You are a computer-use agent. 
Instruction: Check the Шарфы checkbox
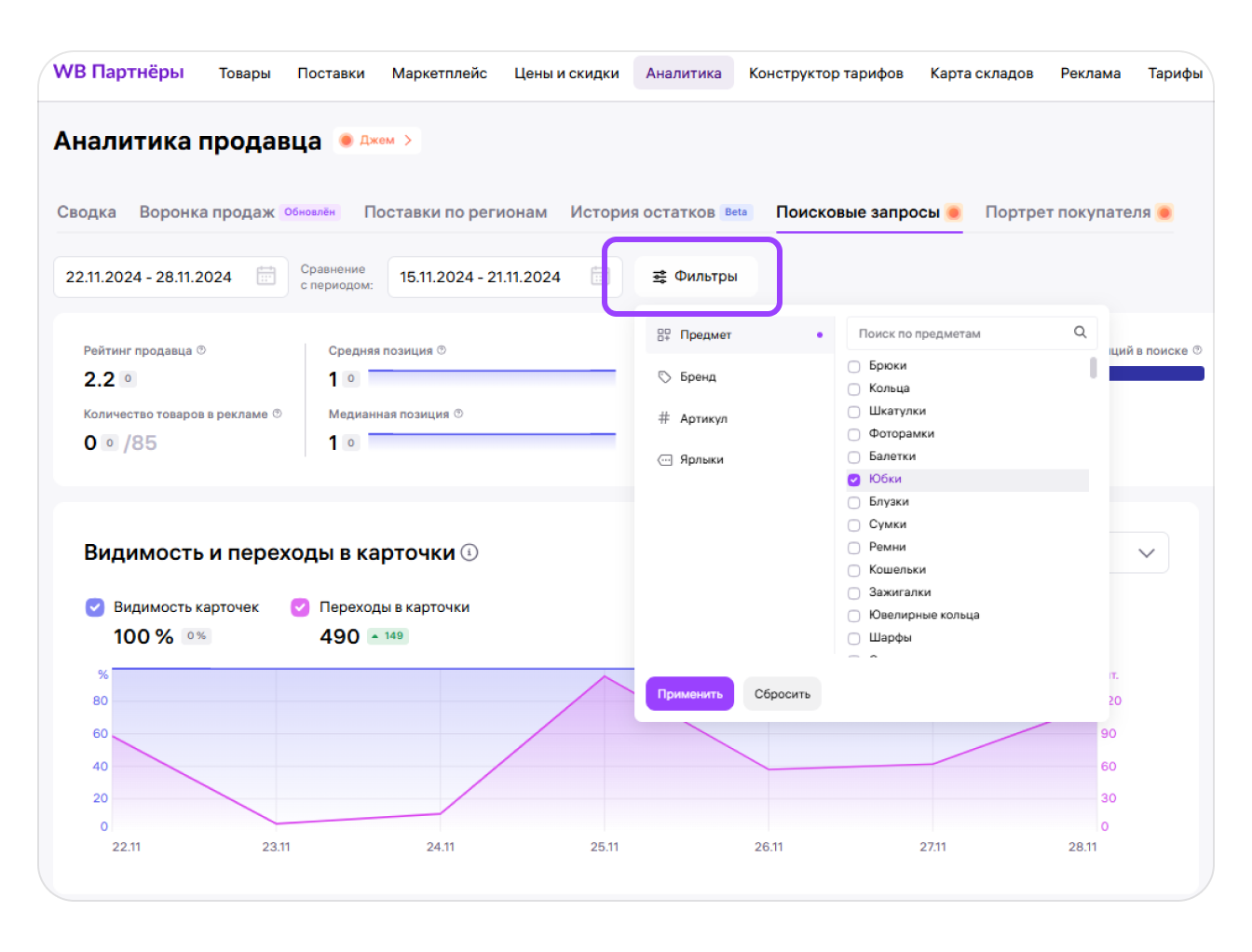pyautogui.click(x=853, y=638)
